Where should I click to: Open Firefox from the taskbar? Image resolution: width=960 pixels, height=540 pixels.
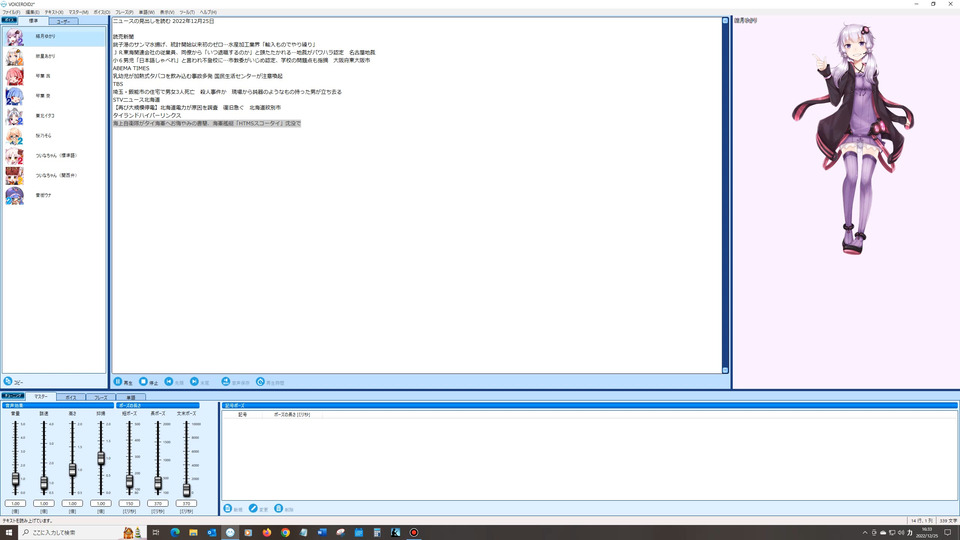[267, 532]
